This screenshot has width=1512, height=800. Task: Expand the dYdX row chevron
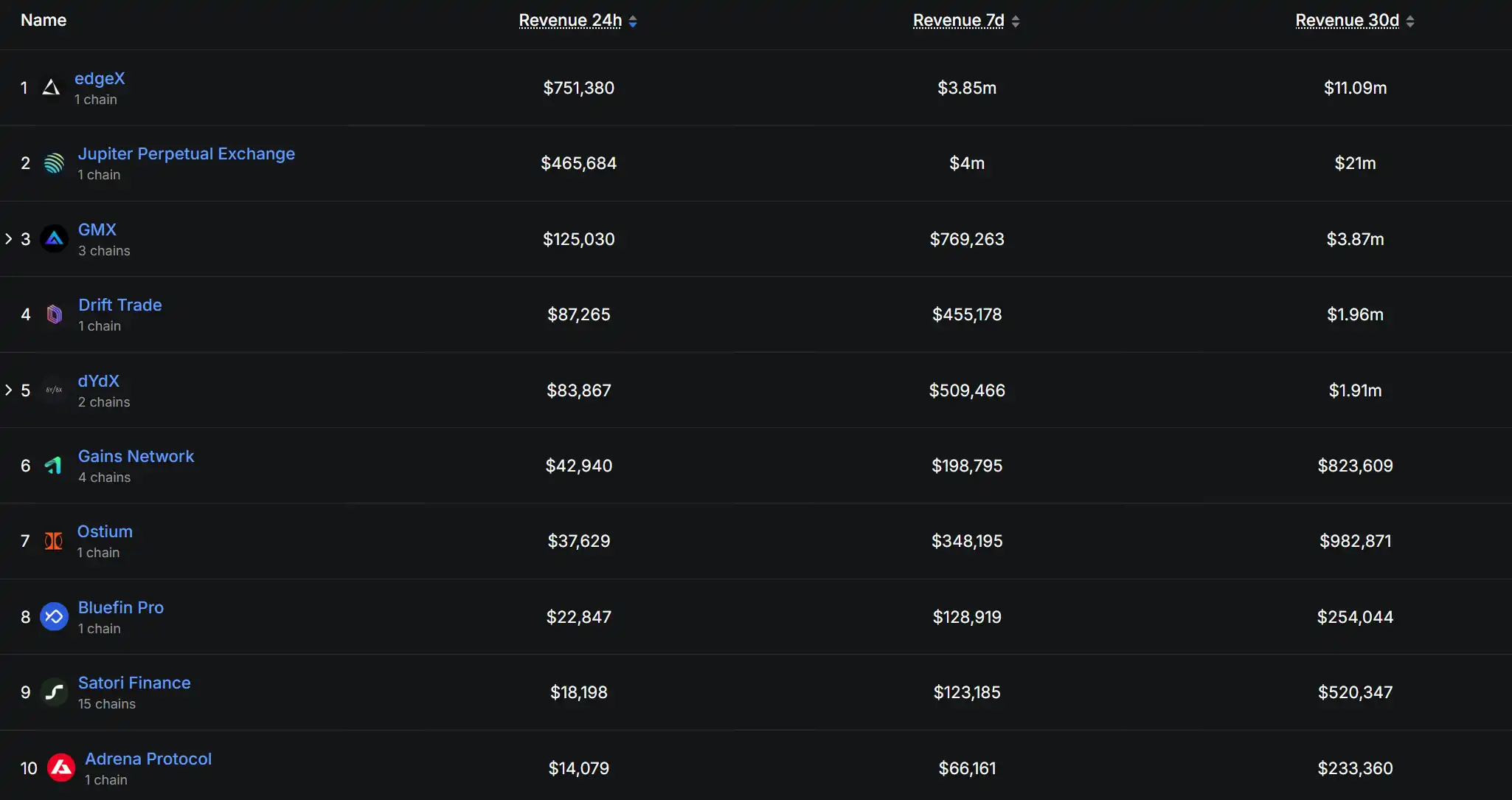pos(9,390)
